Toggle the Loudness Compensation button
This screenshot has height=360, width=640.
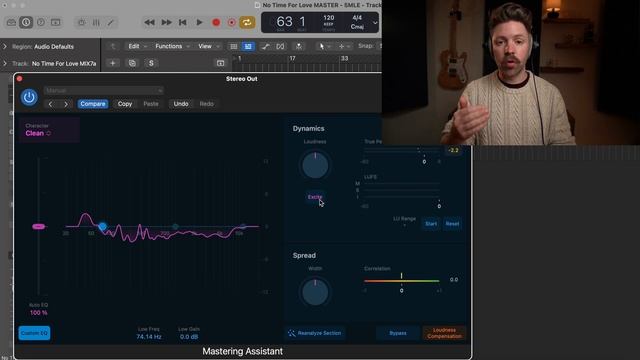point(444,333)
